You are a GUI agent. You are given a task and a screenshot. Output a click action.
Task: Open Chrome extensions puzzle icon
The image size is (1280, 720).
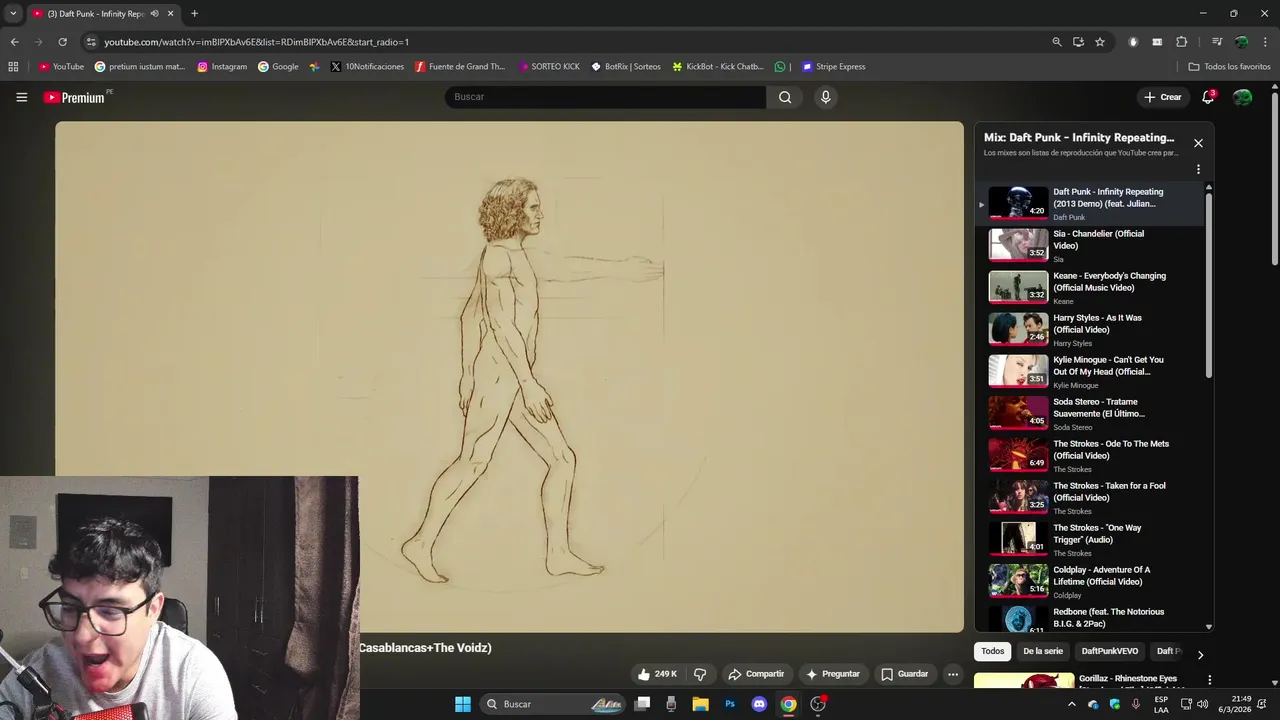pos(1181,42)
